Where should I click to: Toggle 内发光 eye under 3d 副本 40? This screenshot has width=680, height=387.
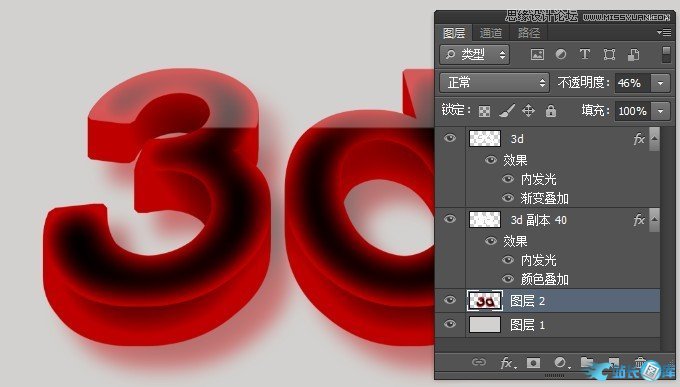click(508, 260)
